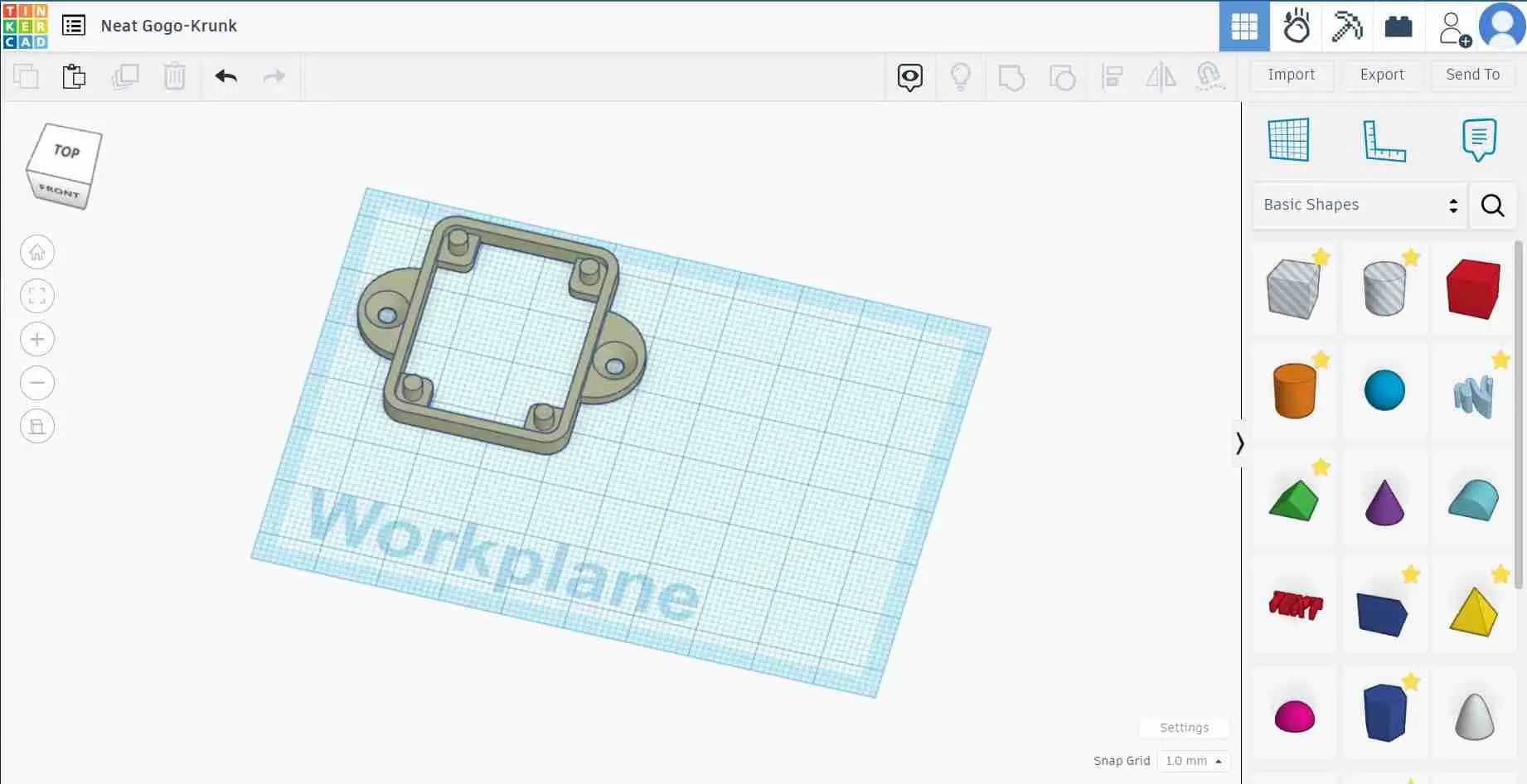The width and height of the screenshot is (1527, 784).
Task: Pick the navy Polygon shape
Action: 1384,713
